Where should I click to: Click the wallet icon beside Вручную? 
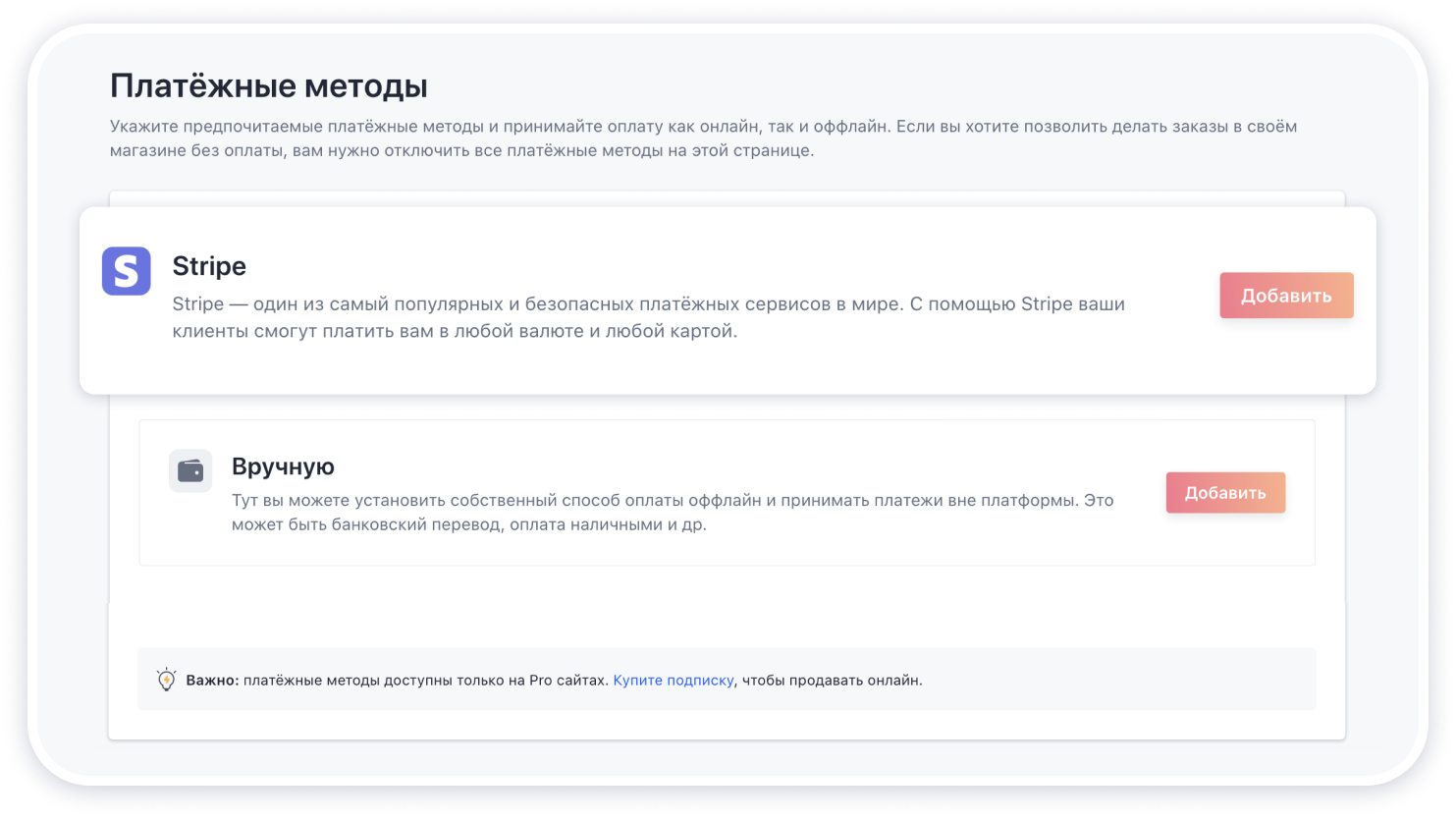coord(190,471)
